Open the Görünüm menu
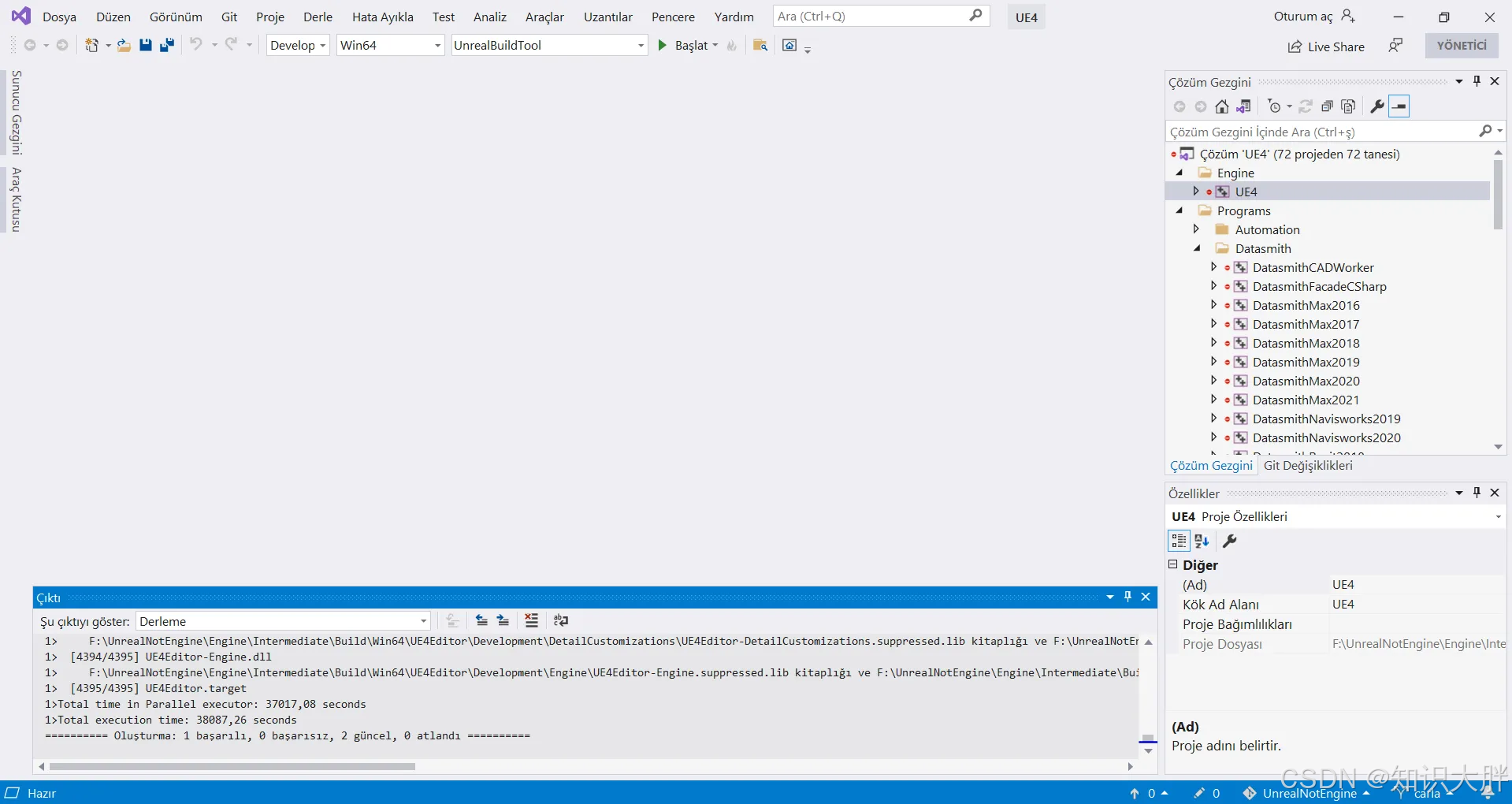1512x804 pixels. click(x=176, y=17)
